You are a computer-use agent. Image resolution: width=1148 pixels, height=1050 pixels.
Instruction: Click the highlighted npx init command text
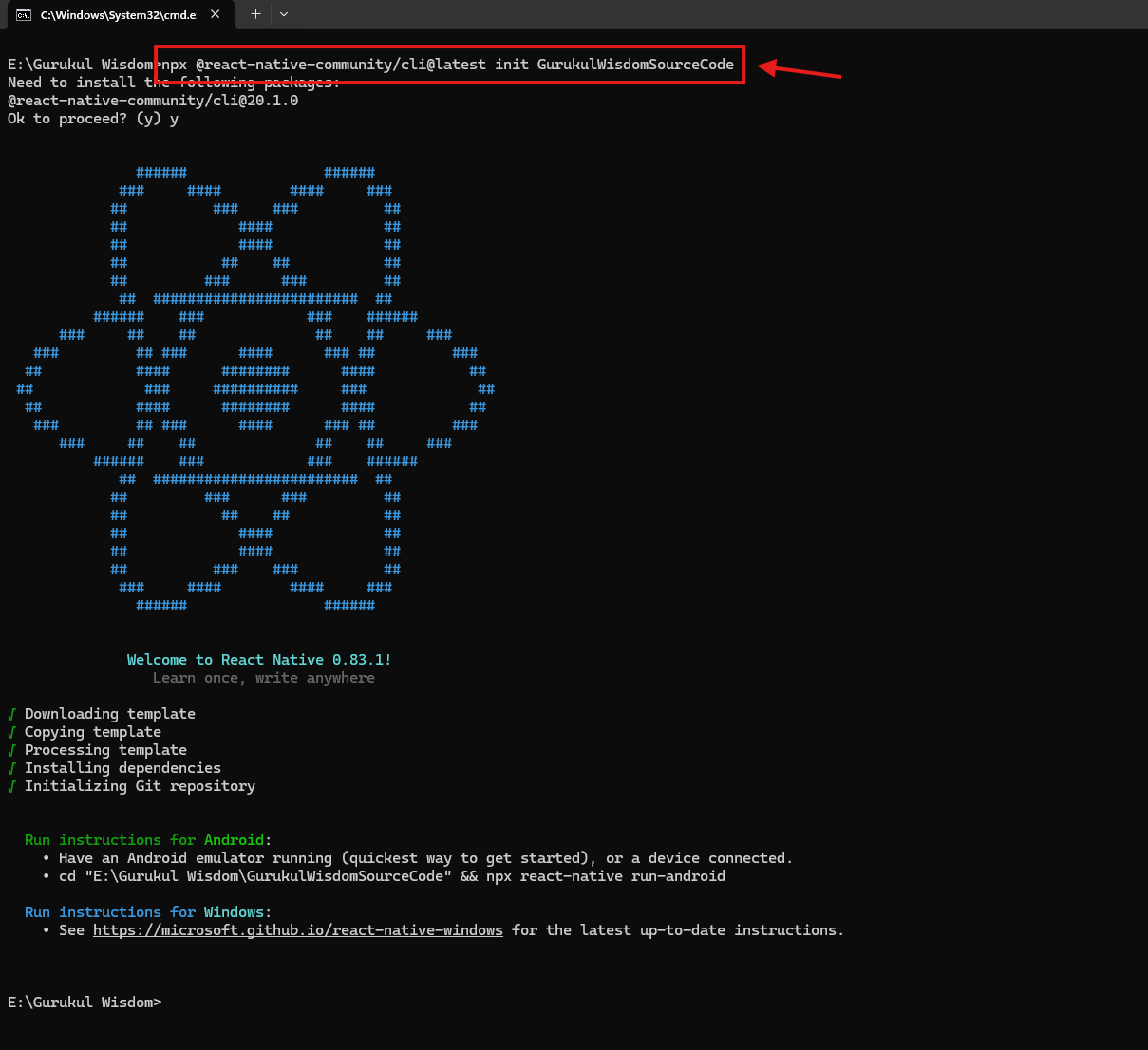(448, 65)
